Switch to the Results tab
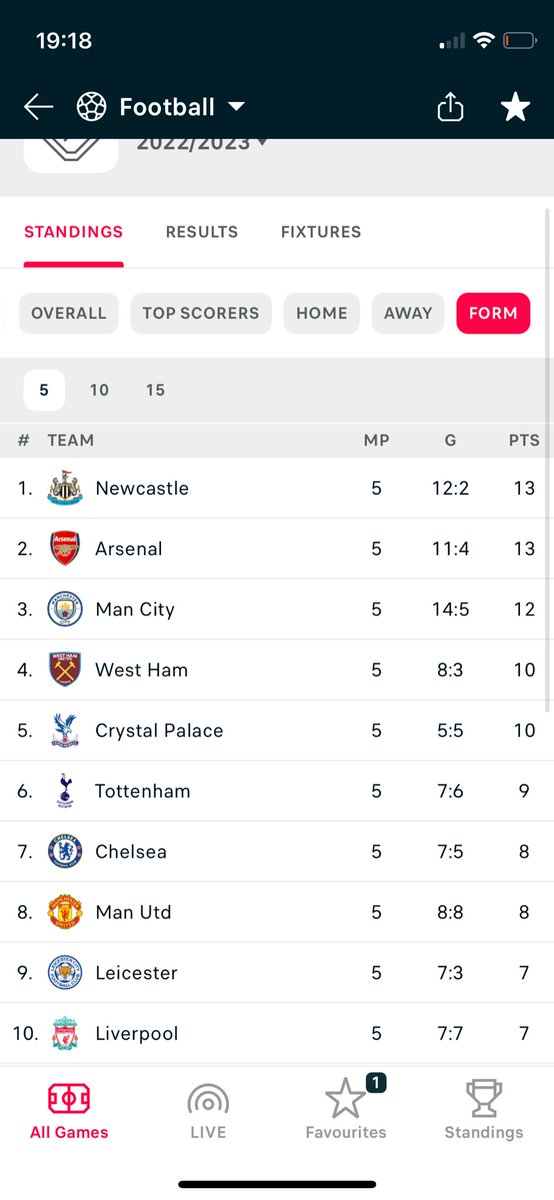 click(x=202, y=232)
